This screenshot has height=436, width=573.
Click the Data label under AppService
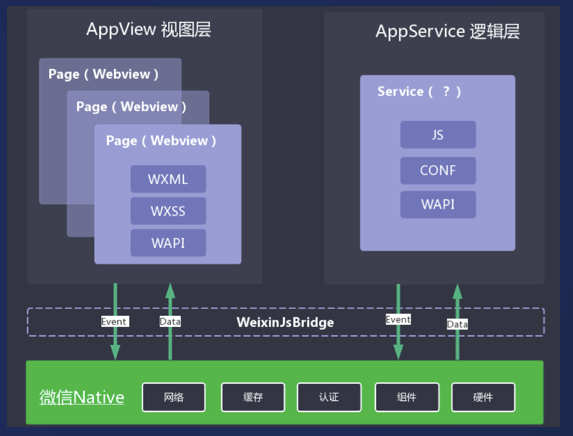click(x=457, y=324)
